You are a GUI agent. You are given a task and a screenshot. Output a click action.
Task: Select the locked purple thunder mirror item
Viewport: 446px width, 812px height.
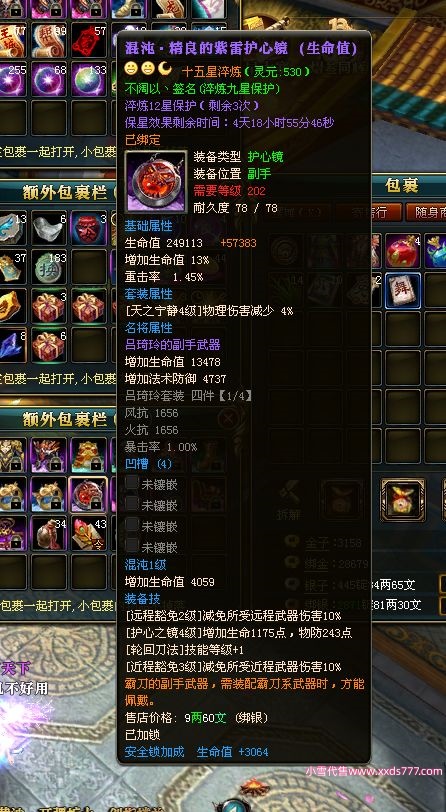[89, 494]
